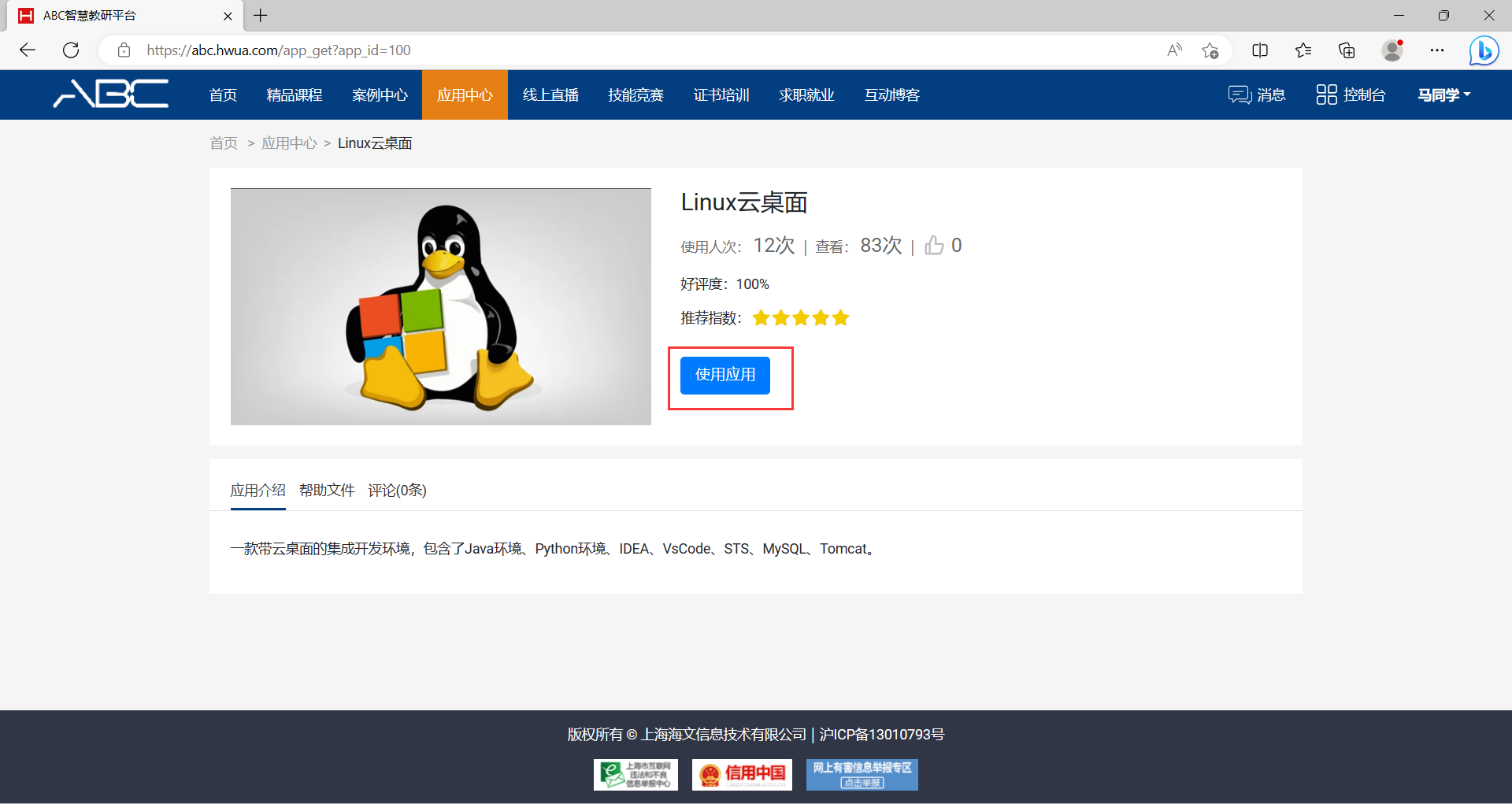Viewport: 1512px width, 804px height.
Task: Open 互动博客 menu item
Action: click(x=892, y=95)
